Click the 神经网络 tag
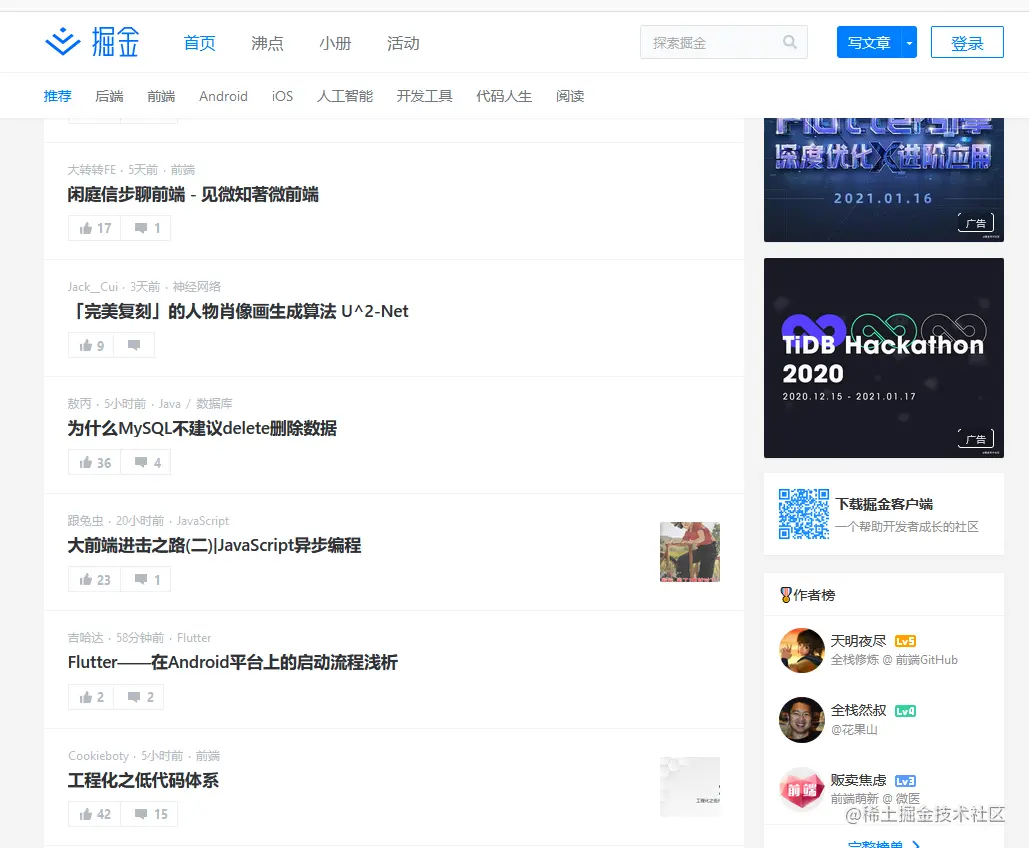The height and width of the screenshot is (848, 1029). point(196,287)
